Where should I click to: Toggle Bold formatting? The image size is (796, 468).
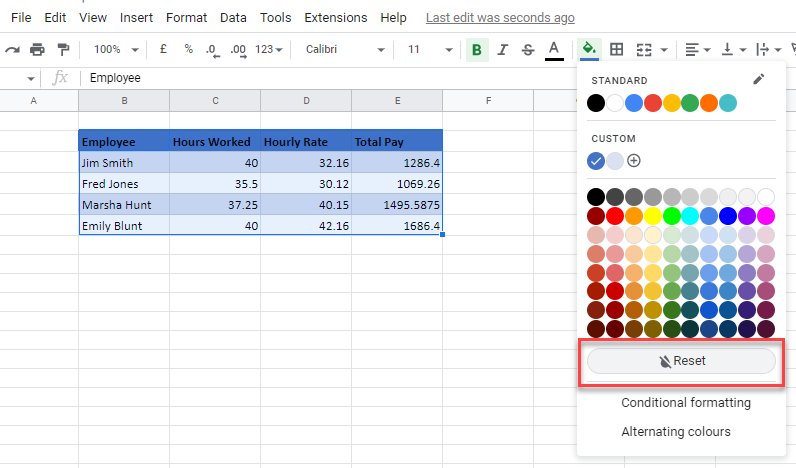[x=477, y=49]
